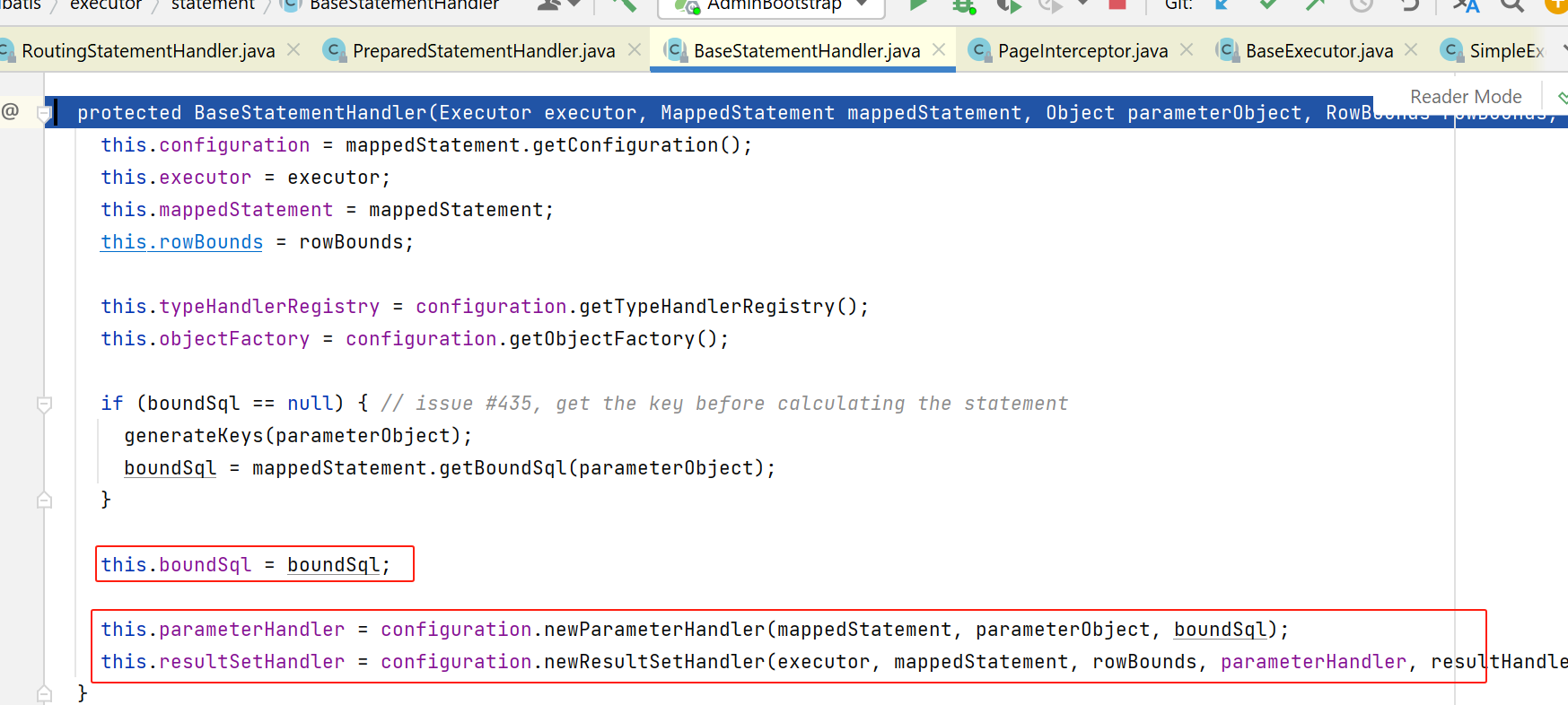
Task: Click 'mappedStatement.getConfiguration()' call
Action: click(544, 145)
